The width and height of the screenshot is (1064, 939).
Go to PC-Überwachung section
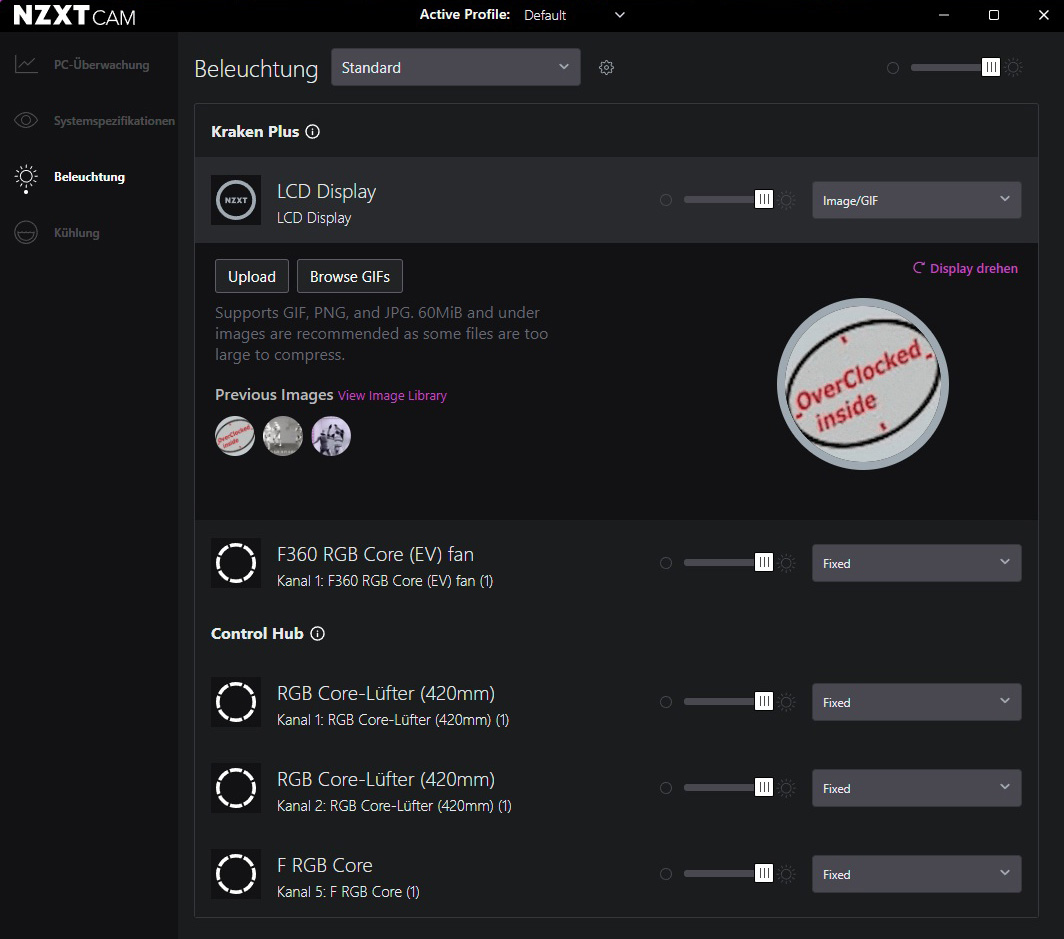(102, 65)
